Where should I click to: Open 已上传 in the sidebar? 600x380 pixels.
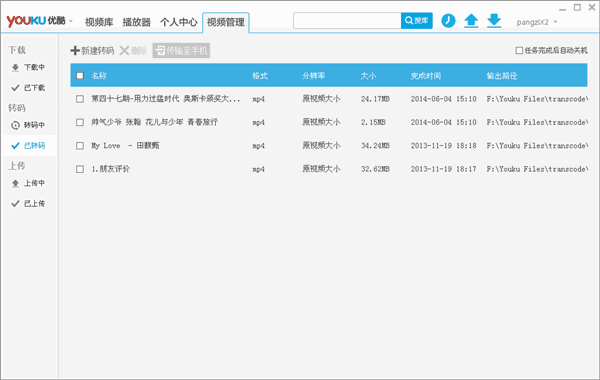click(x=29, y=203)
